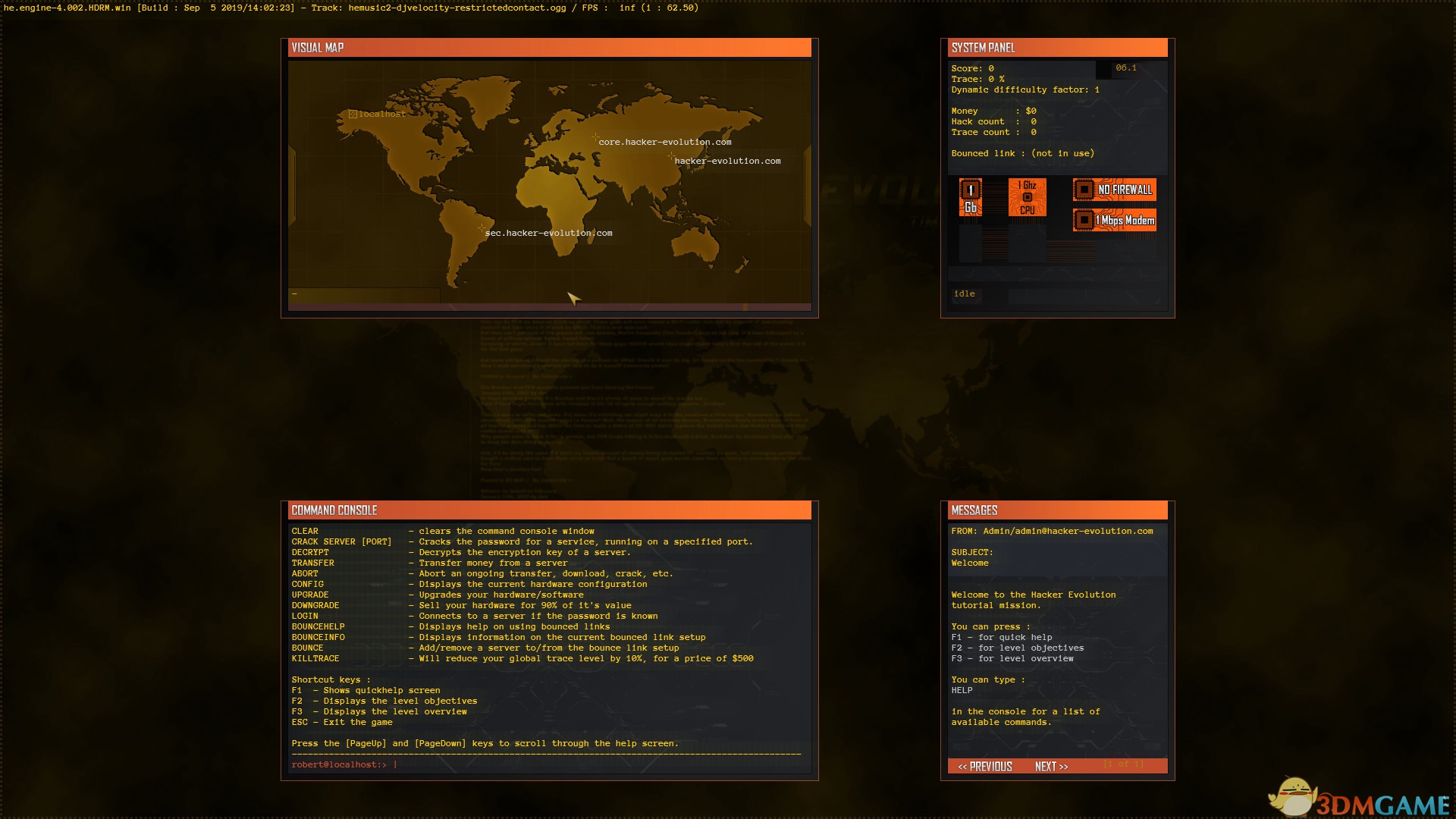This screenshot has width=1456, height=819.
Task: Click 'ESC - Exit the game' line
Action: click(x=342, y=723)
